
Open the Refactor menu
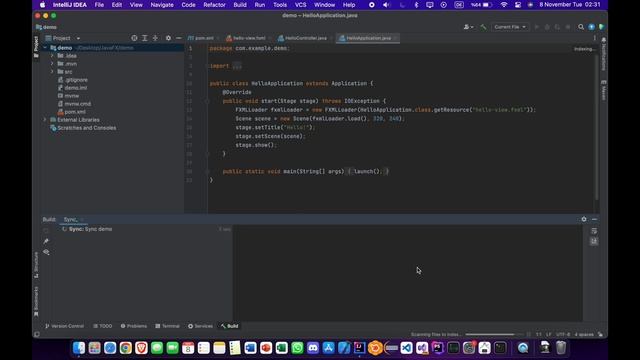tap(214, 5)
